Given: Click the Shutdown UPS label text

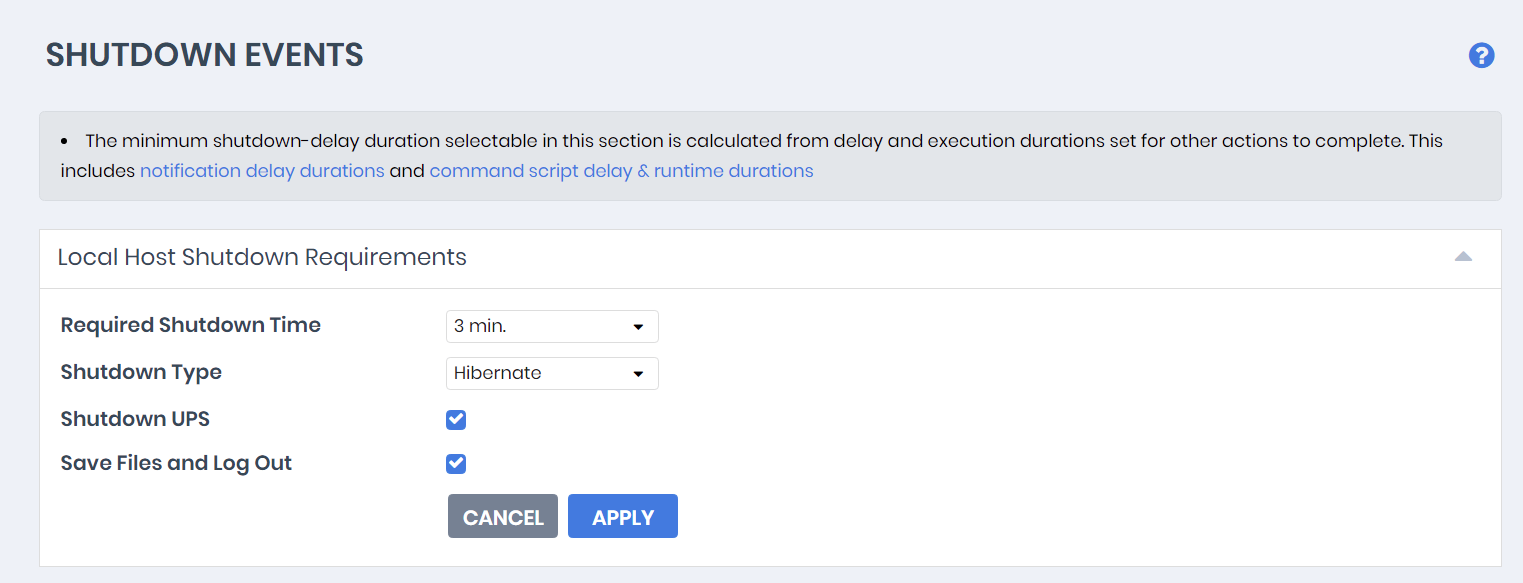Looking at the screenshot, I should click(135, 419).
